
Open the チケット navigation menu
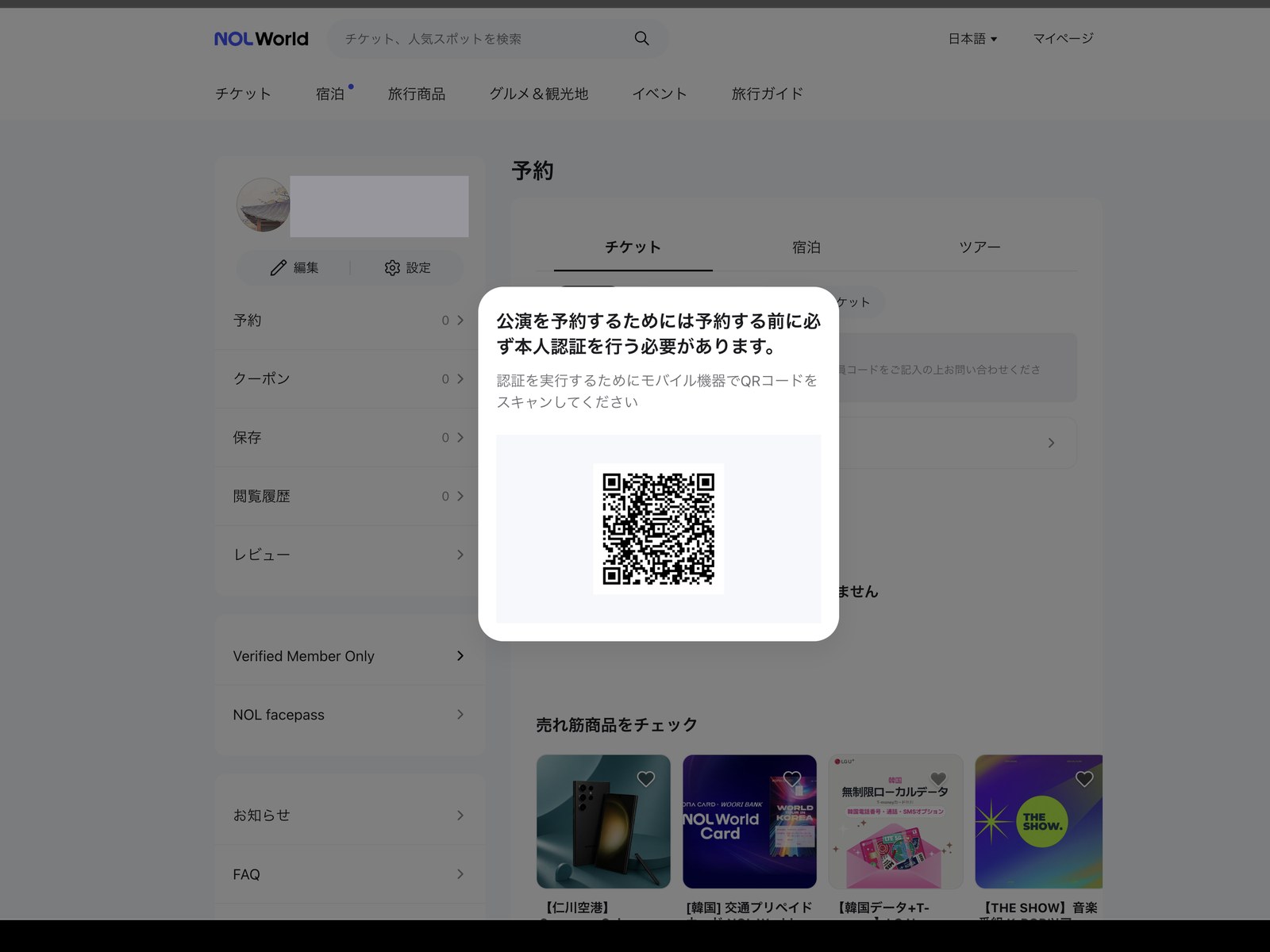243,94
